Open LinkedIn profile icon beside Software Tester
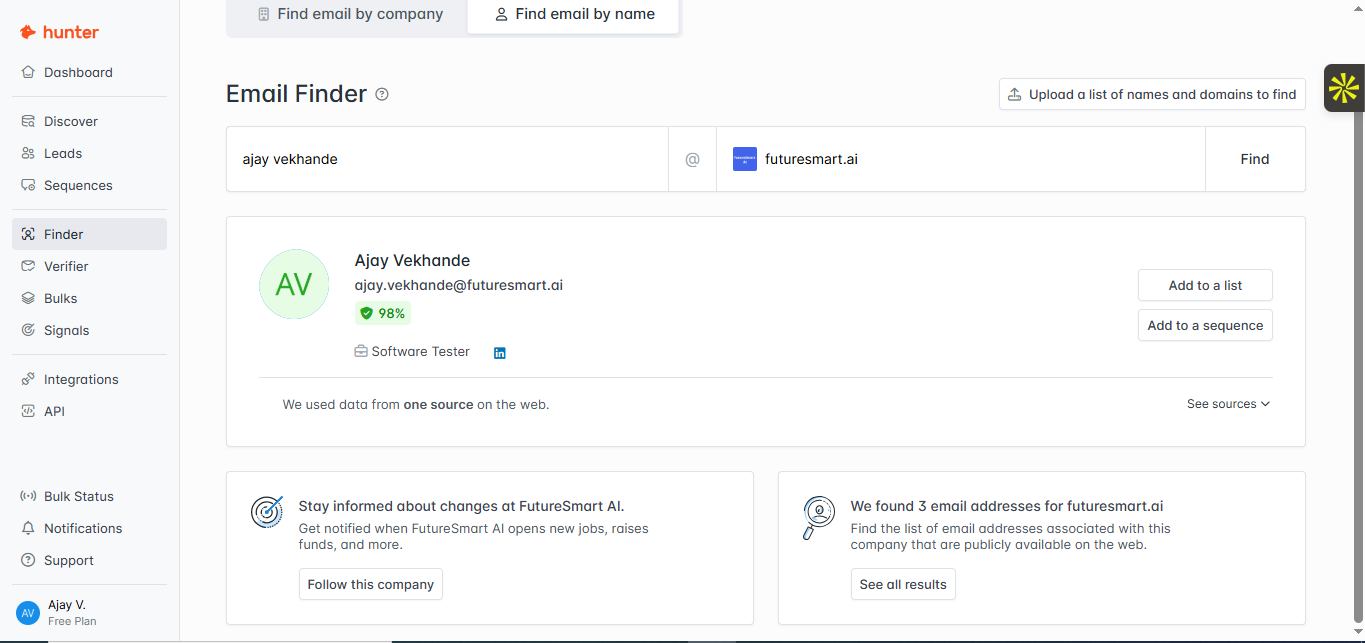 point(500,353)
